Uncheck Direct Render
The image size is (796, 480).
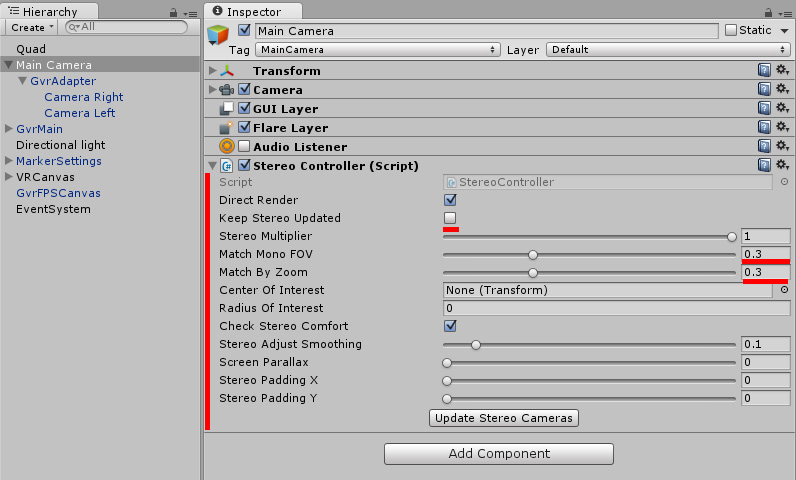(x=450, y=199)
